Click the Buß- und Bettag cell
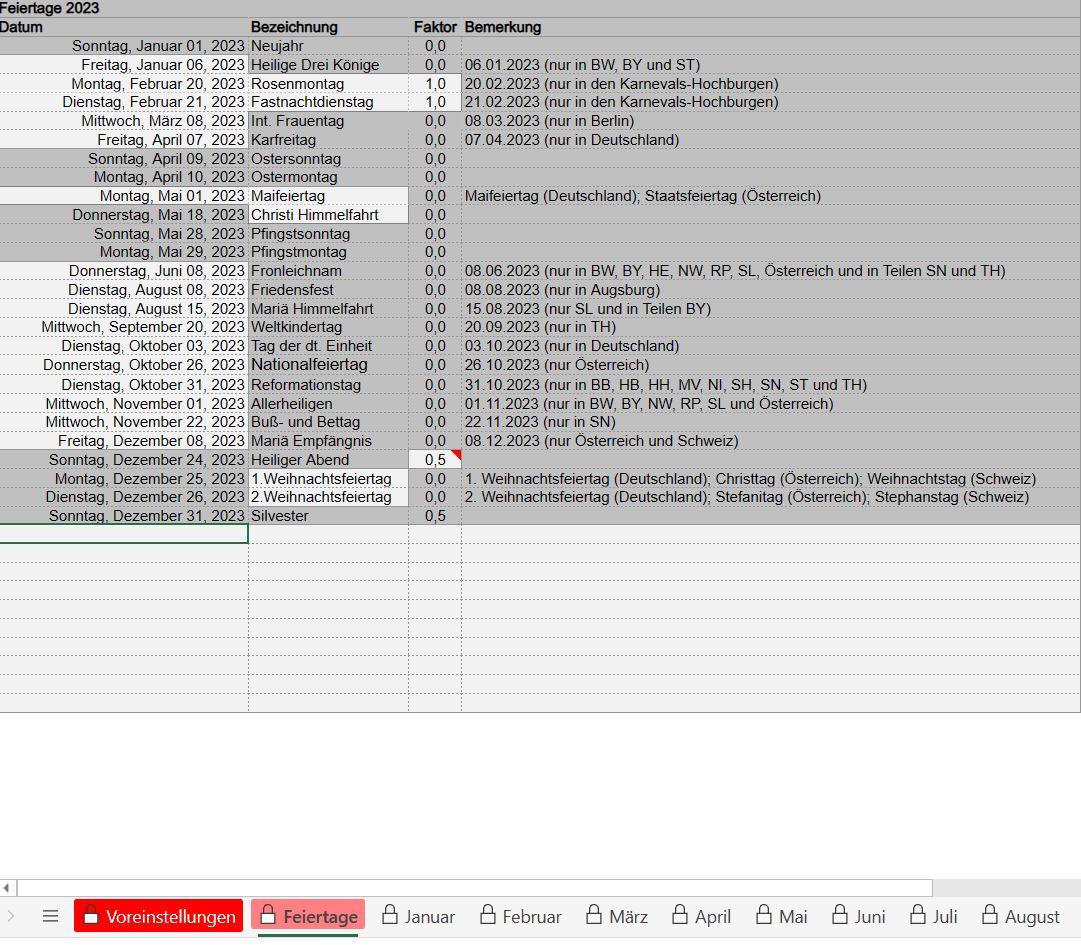This screenshot has width=1081, height=945. tap(328, 422)
